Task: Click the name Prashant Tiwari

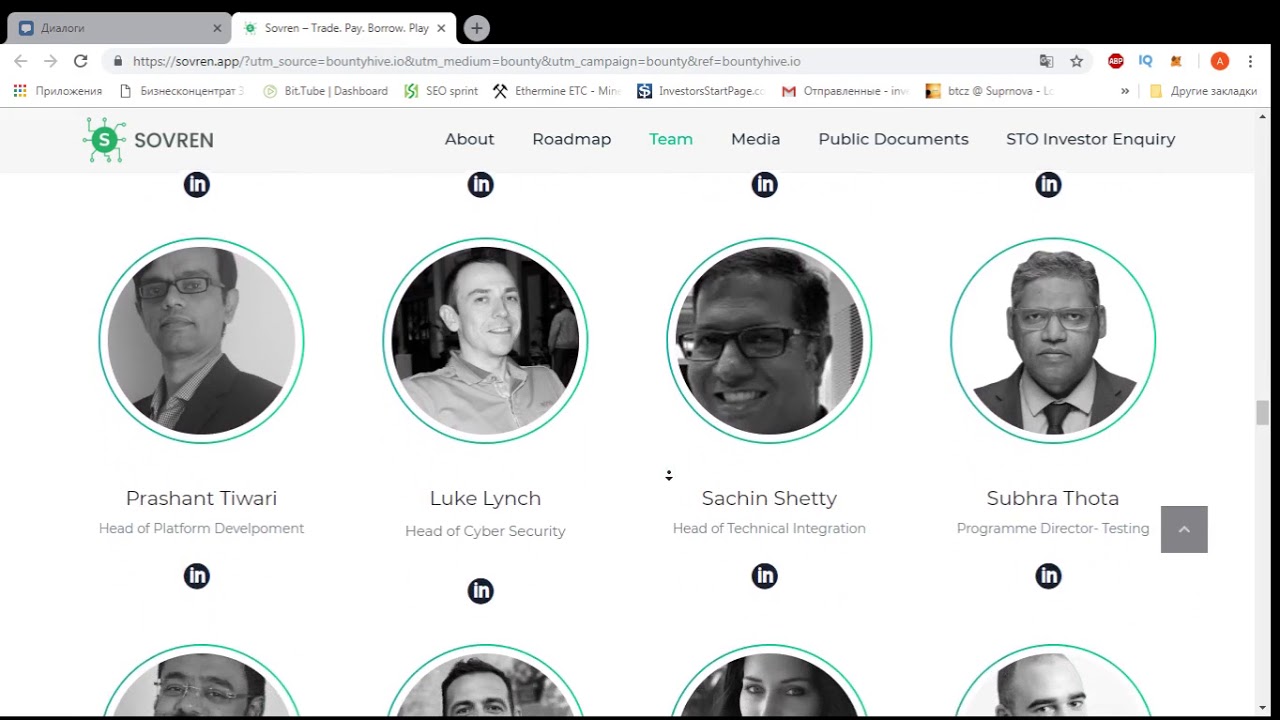Action: tap(201, 498)
